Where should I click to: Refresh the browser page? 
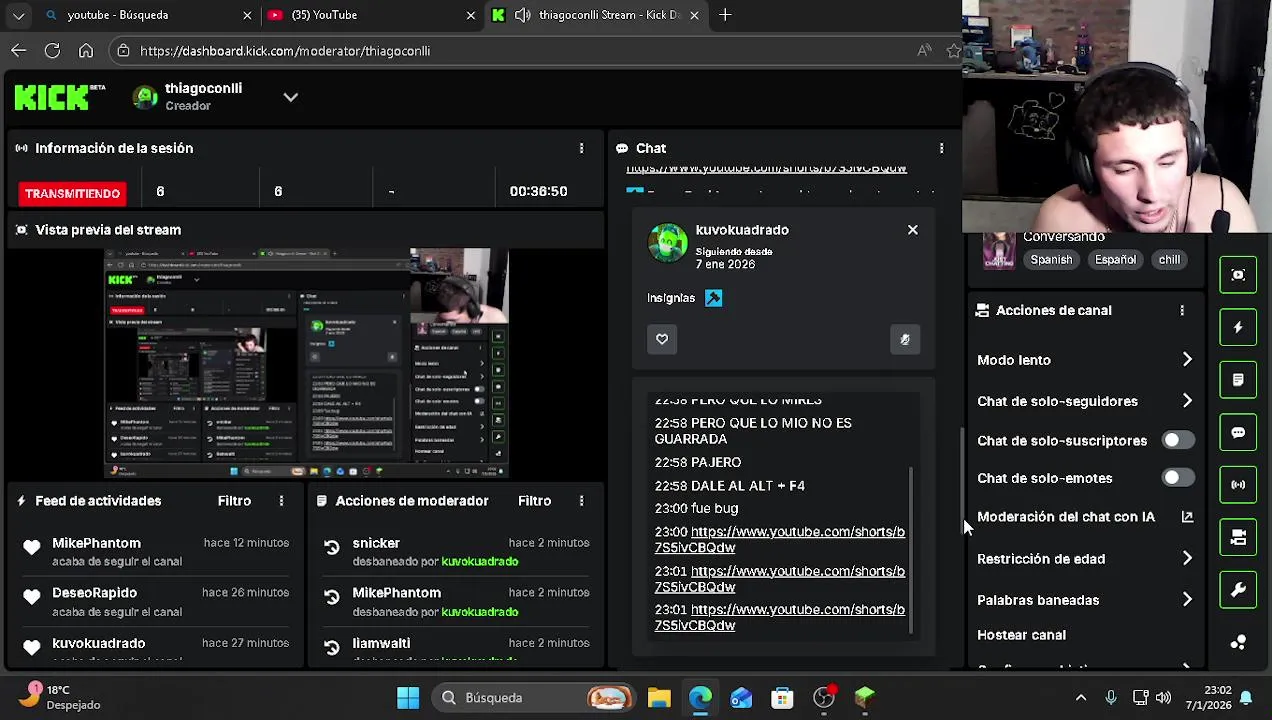52,50
